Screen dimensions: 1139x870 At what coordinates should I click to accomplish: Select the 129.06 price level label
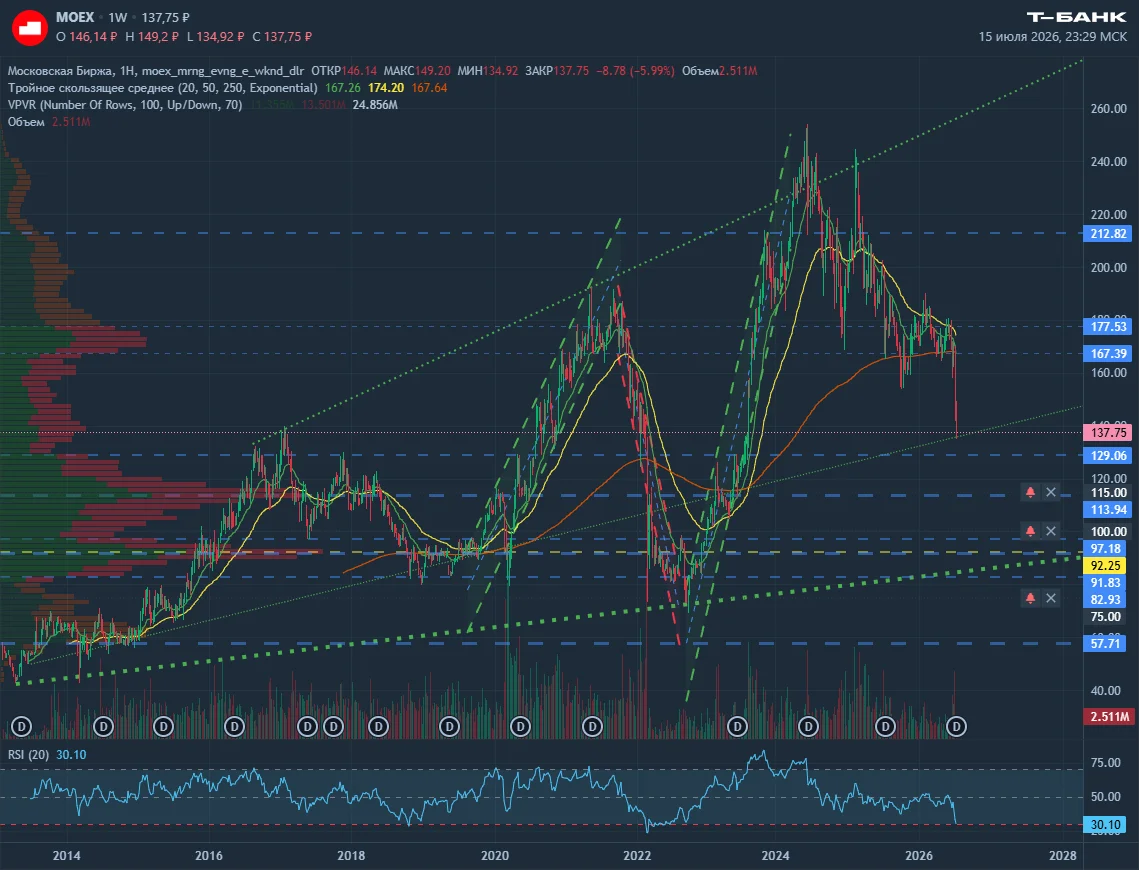click(x=1108, y=455)
